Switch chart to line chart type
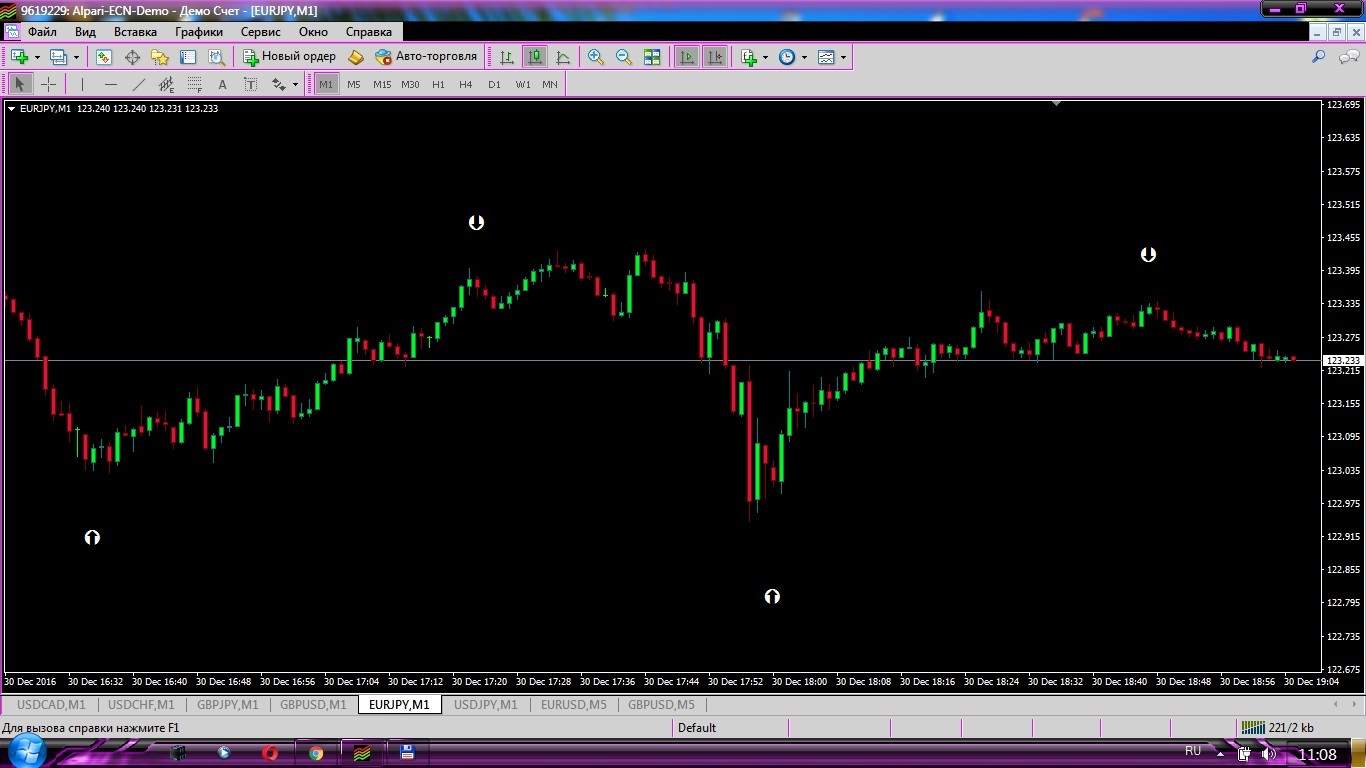This screenshot has width=1366, height=768. (x=563, y=57)
